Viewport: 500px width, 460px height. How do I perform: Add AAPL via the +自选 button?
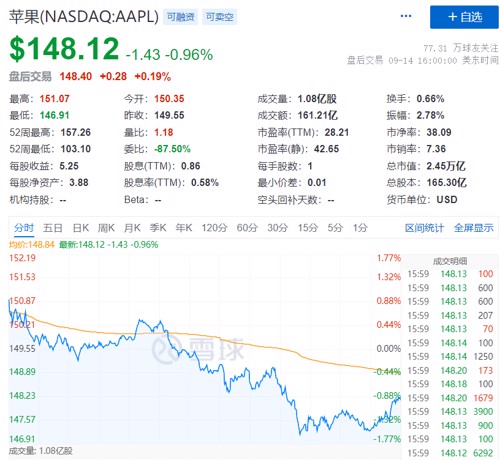pyautogui.click(x=464, y=17)
